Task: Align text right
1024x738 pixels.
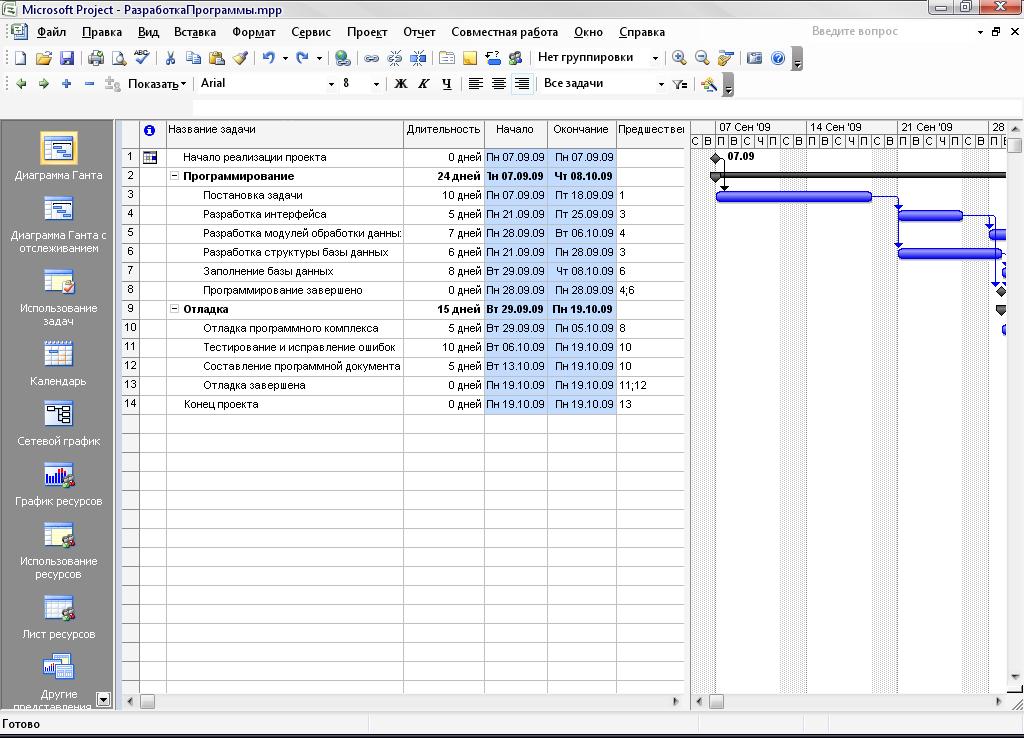Action: (x=521, y=84)
